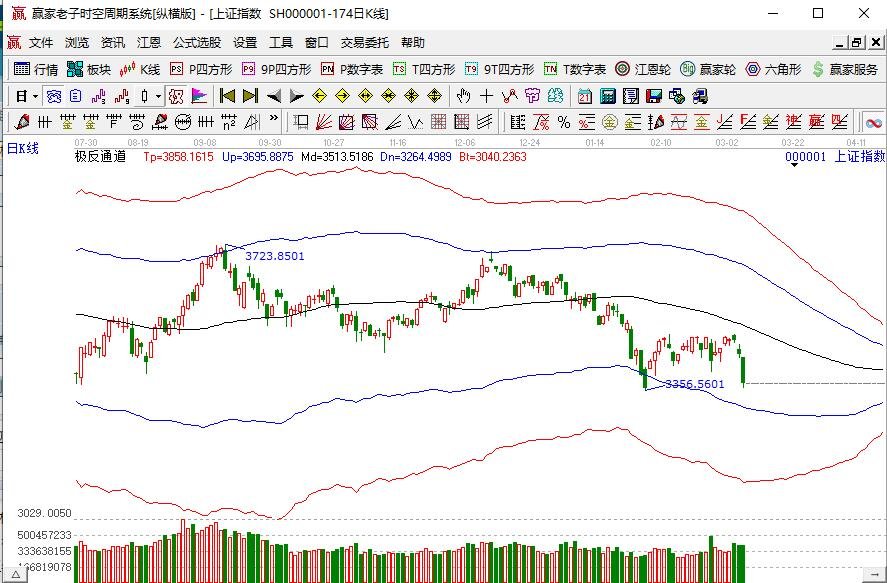Open the 资讯 menu

113,42
